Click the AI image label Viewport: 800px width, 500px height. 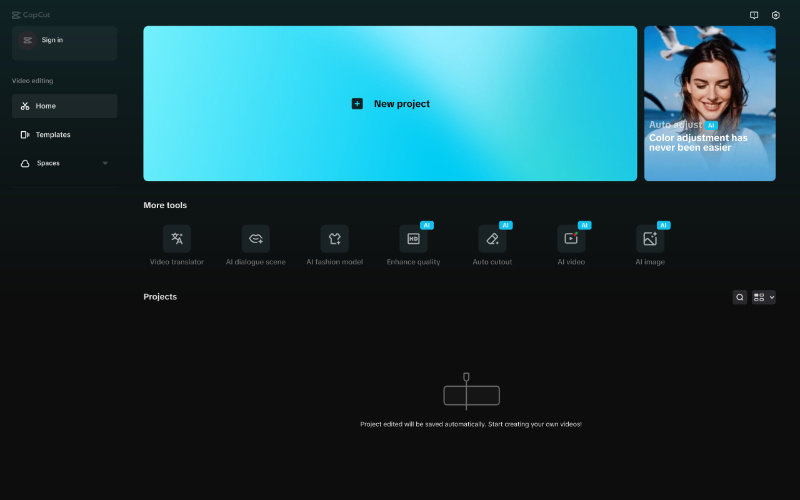tap(650, 262)
